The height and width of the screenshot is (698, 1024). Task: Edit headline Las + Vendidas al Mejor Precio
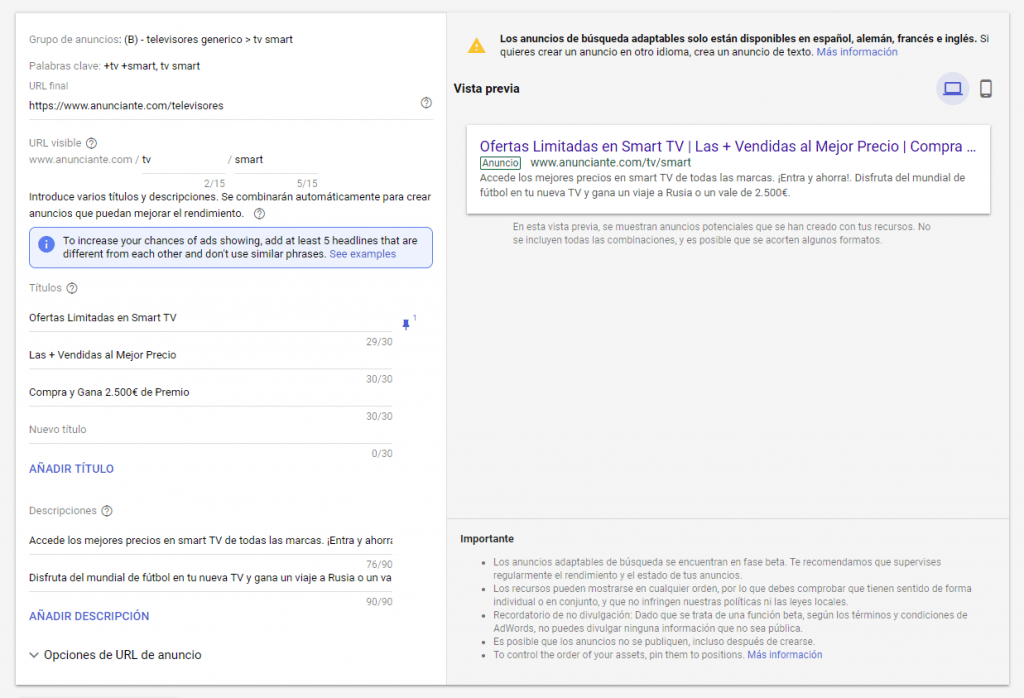click(210, 355)
